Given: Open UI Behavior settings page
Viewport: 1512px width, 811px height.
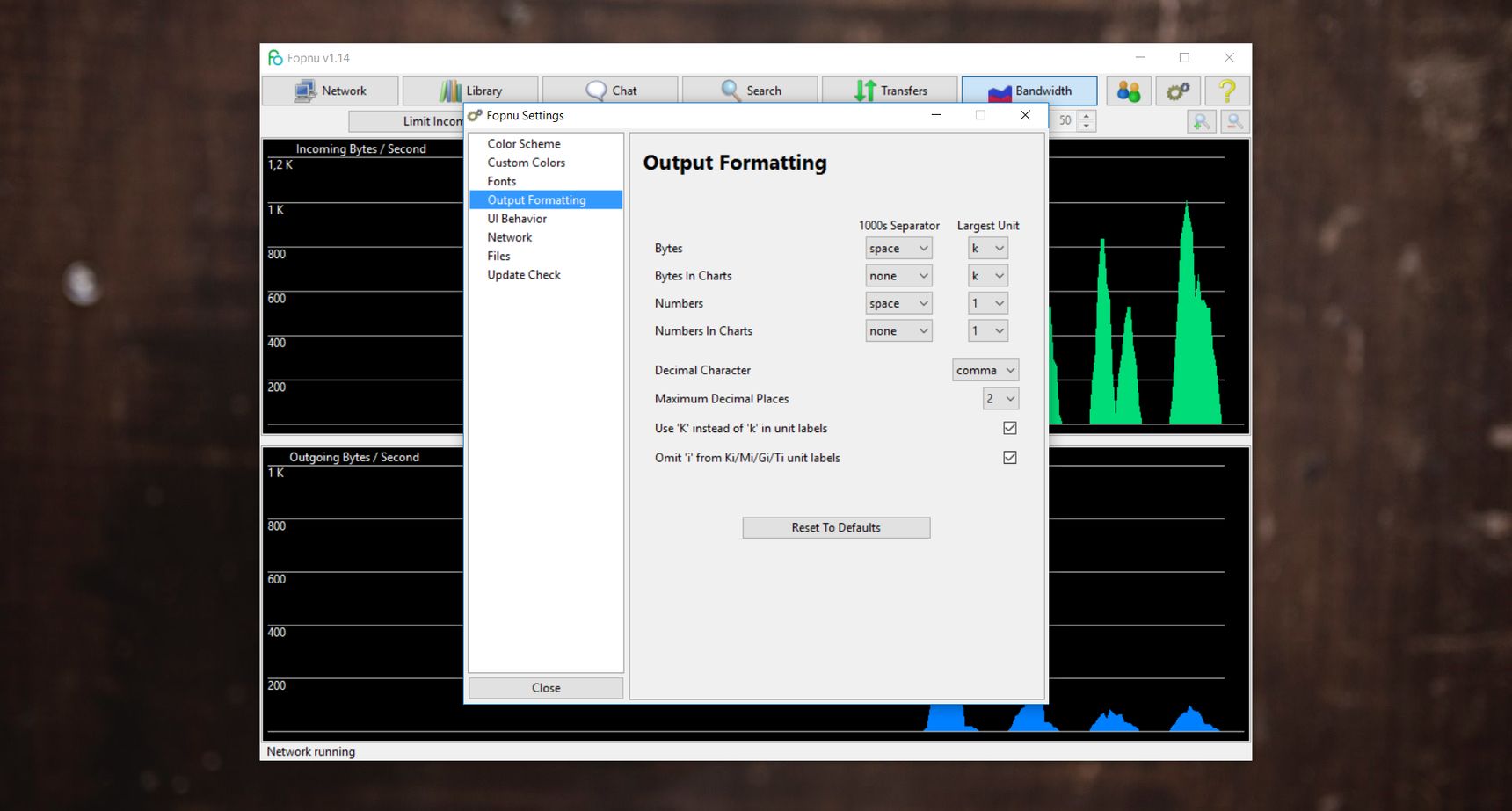Looking at the screenshot, I should 517,219.
